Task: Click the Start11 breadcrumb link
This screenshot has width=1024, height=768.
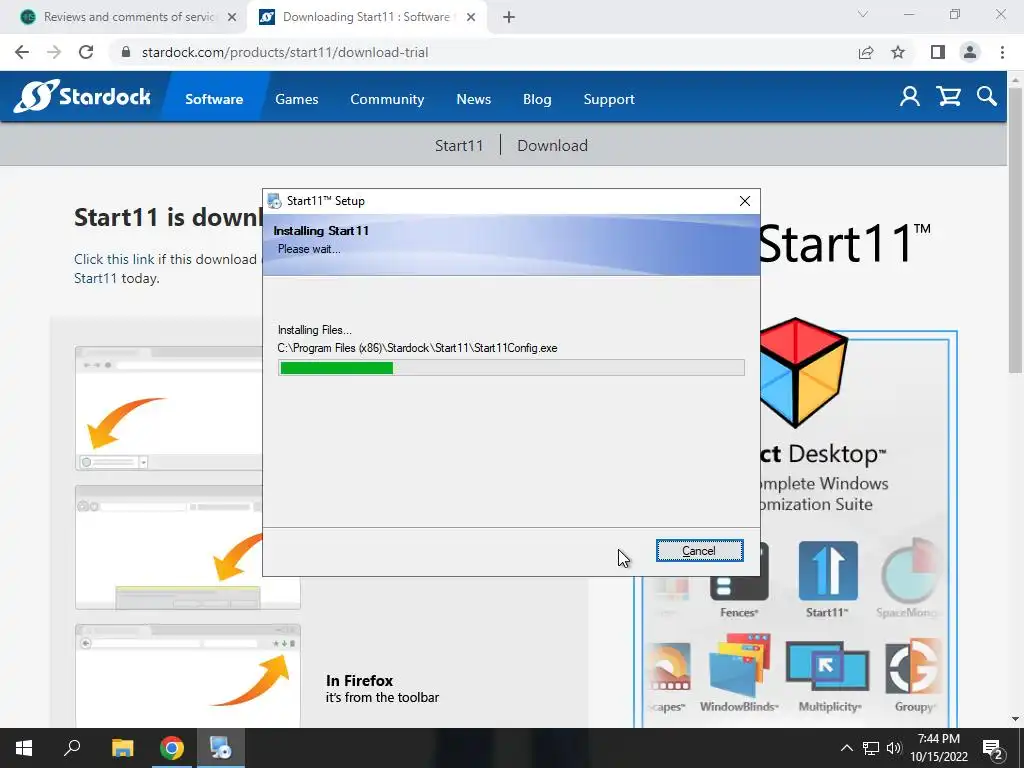Action: pos(459,145)
